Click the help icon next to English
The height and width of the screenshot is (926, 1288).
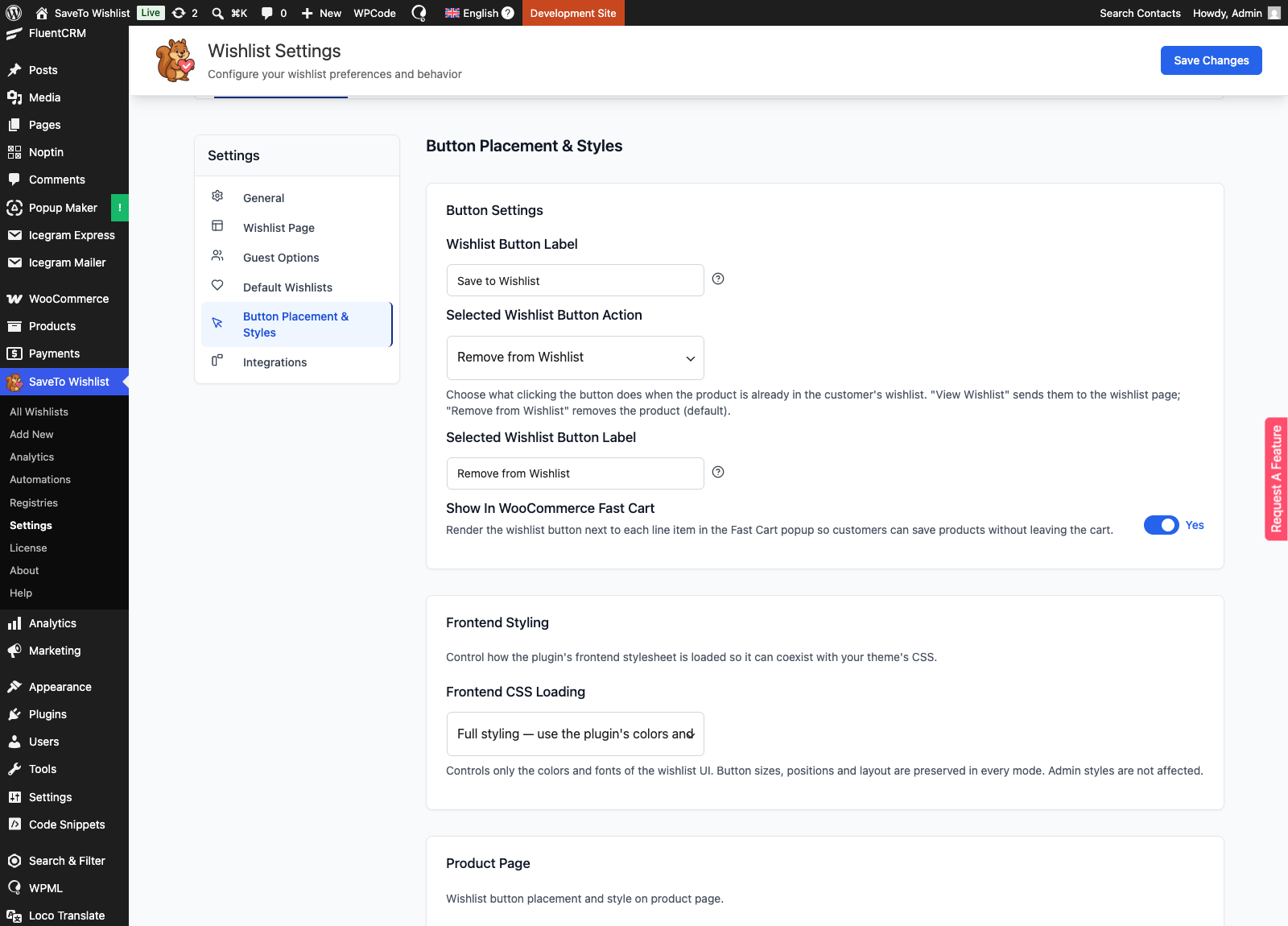point(508,13)
